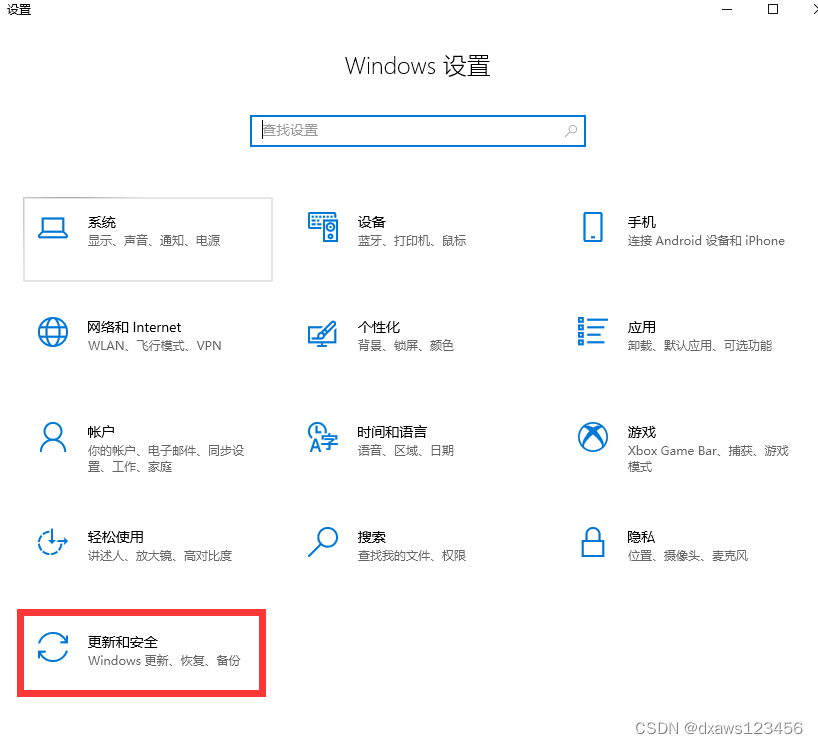Click text 查找我的文件、权限
Viewport: 818px width, 744px height.
[412, 556]
